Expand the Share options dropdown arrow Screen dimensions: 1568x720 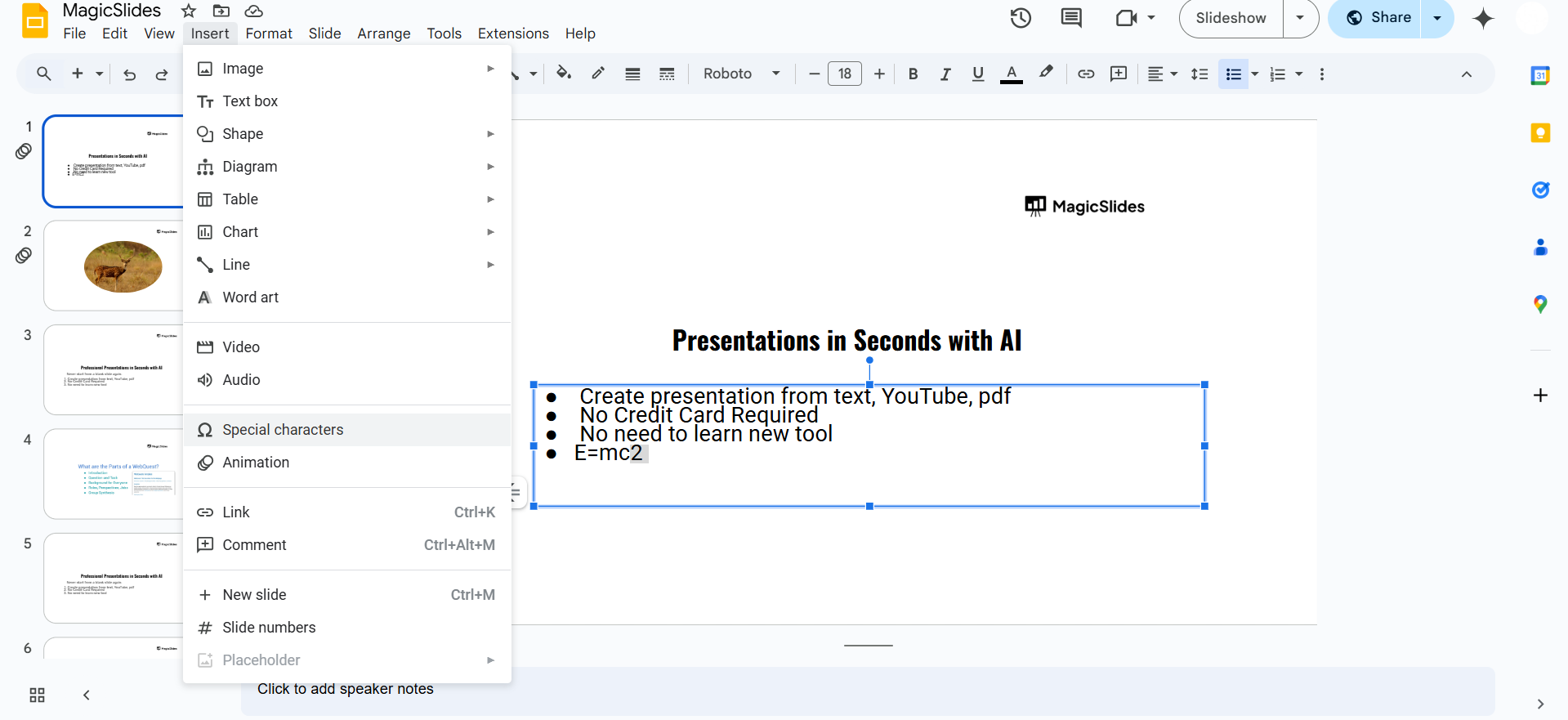[x=1437, y=18]
